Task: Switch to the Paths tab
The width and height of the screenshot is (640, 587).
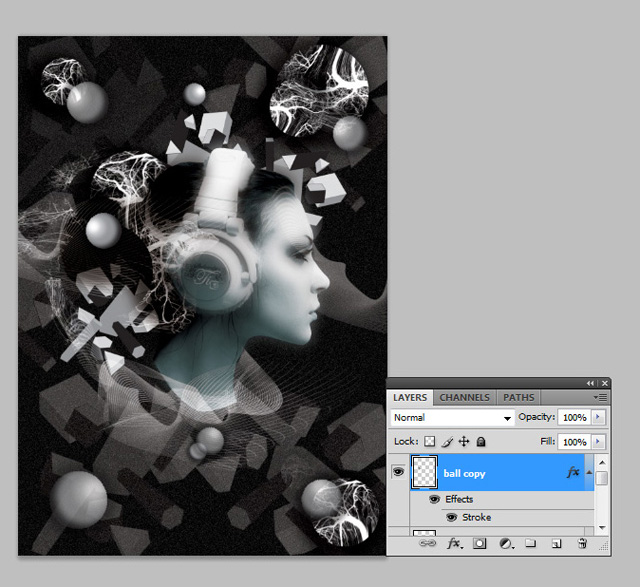Action: pos(518,397)
